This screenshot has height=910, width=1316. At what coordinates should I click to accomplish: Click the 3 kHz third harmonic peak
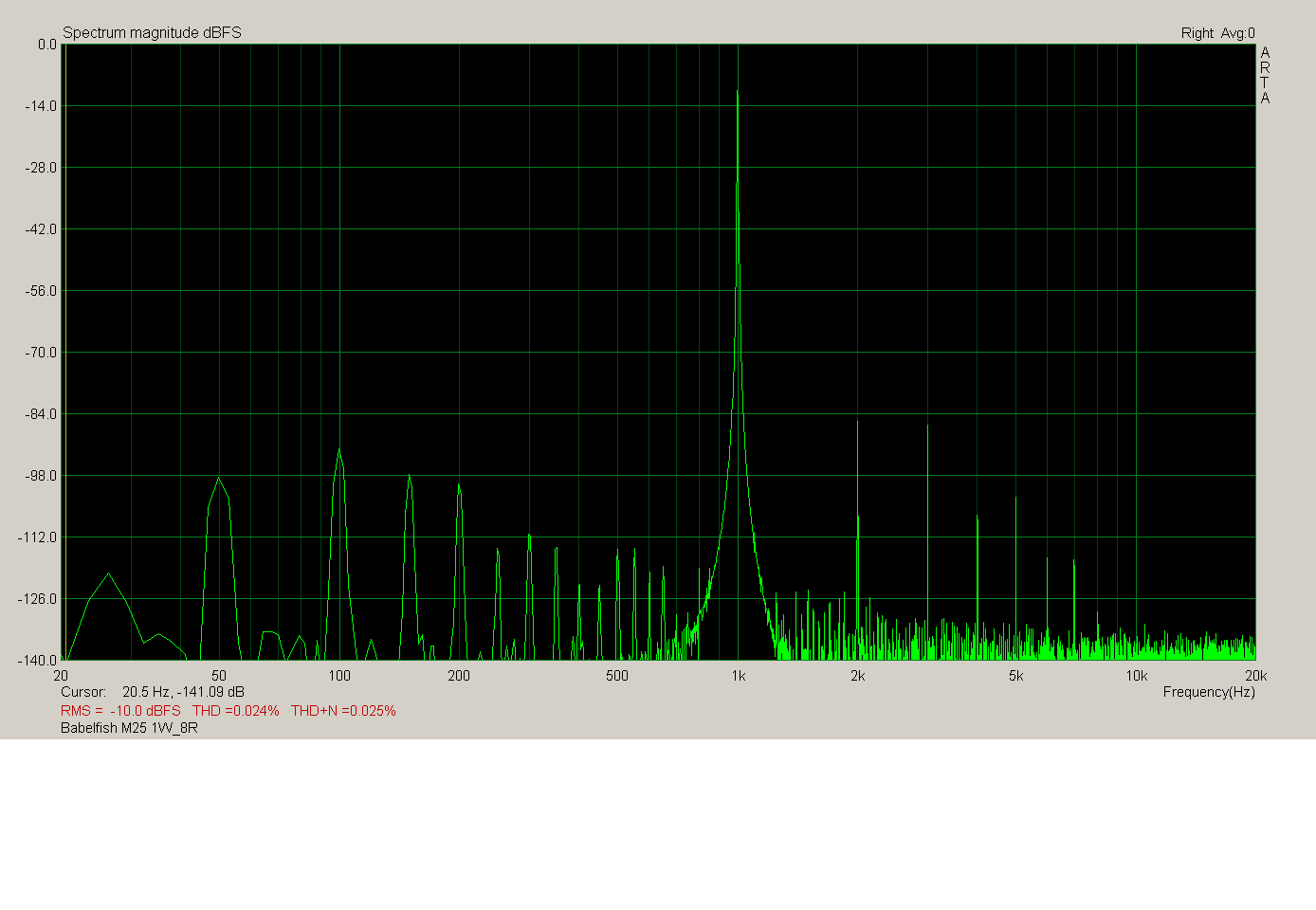pyautogui.click(x=927, y=427)
